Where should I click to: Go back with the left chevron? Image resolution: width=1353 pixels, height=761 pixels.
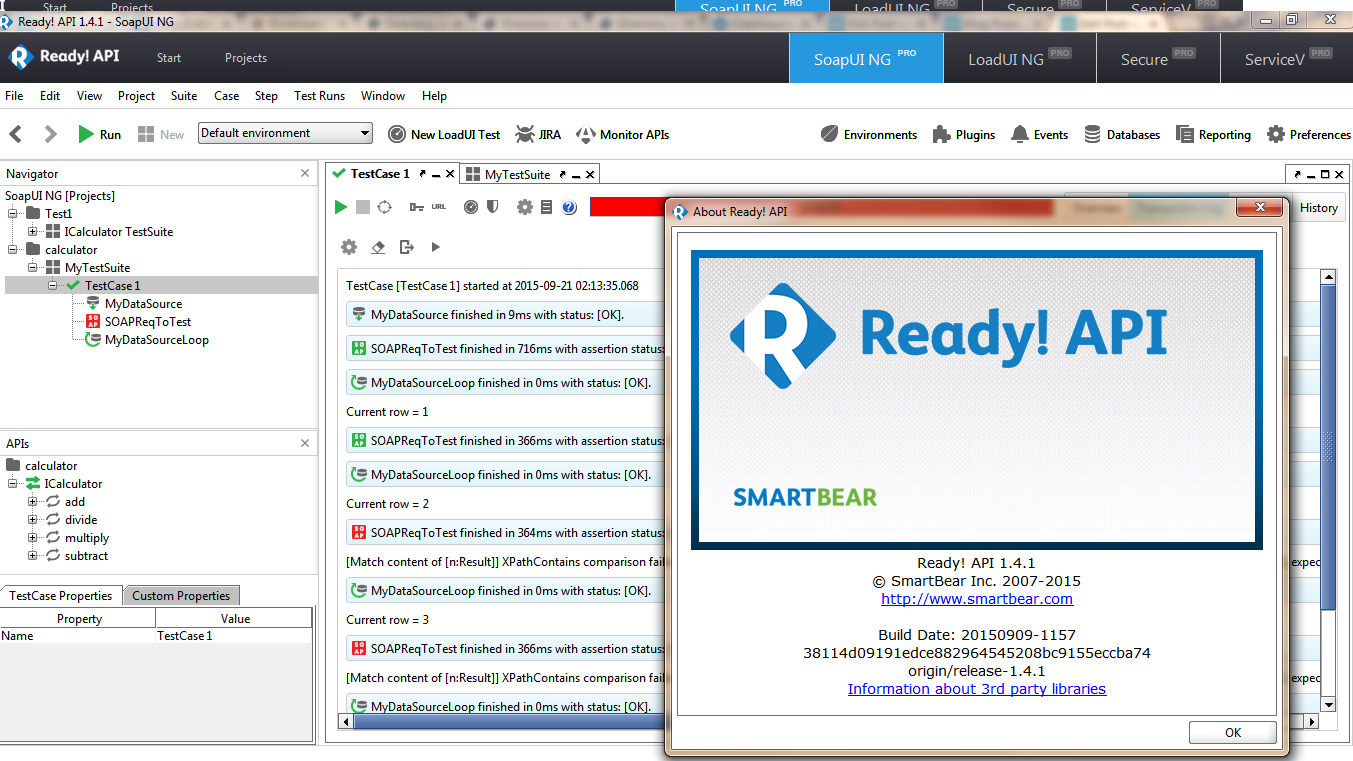tap(16, 134)
